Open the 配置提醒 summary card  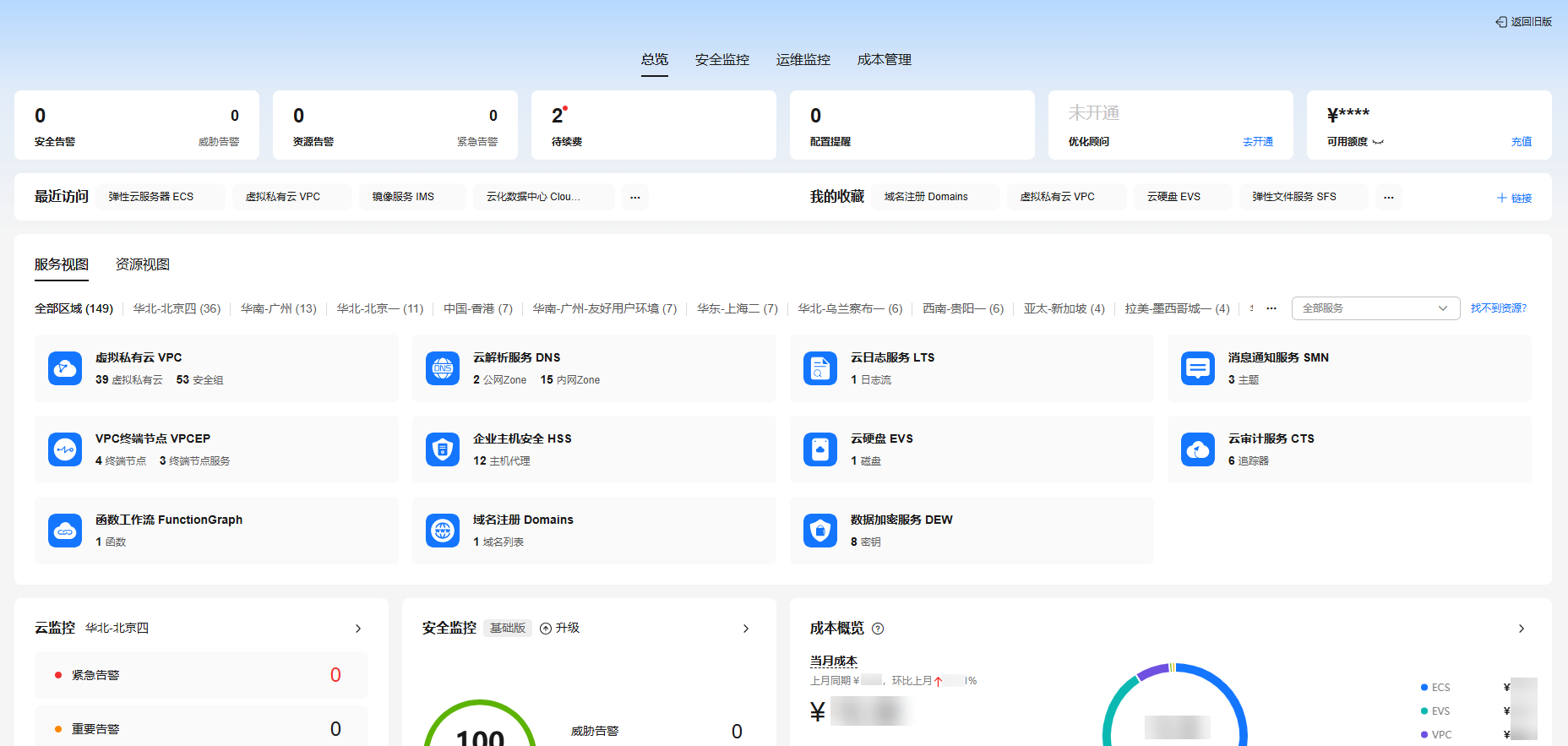(x=912, y=125)
